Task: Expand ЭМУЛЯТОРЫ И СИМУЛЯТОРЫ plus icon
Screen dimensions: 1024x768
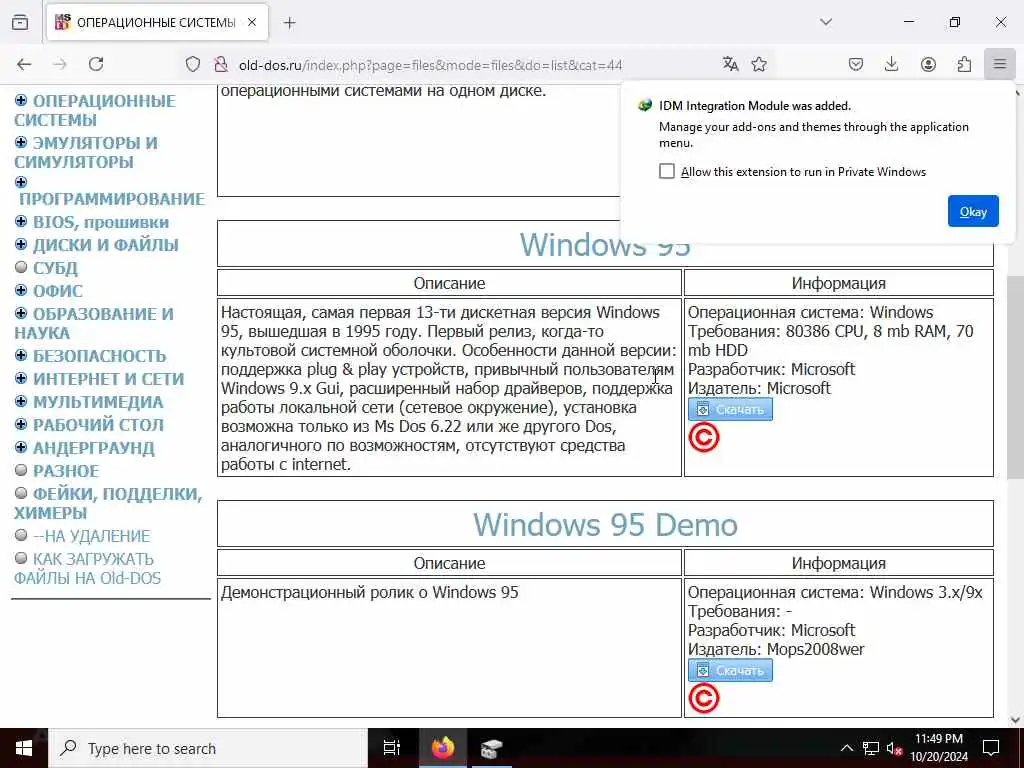Action: [x=21, y=142]
